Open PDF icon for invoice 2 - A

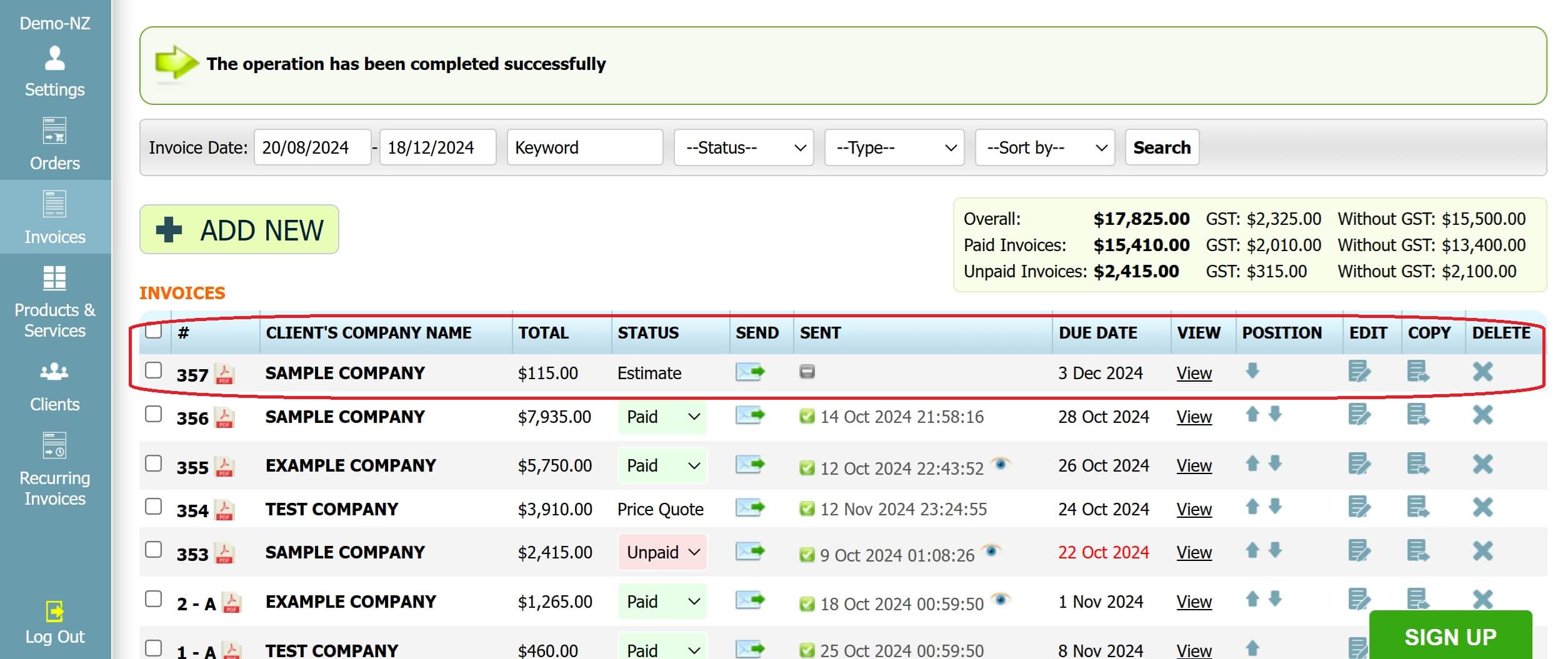pos(231,603)
